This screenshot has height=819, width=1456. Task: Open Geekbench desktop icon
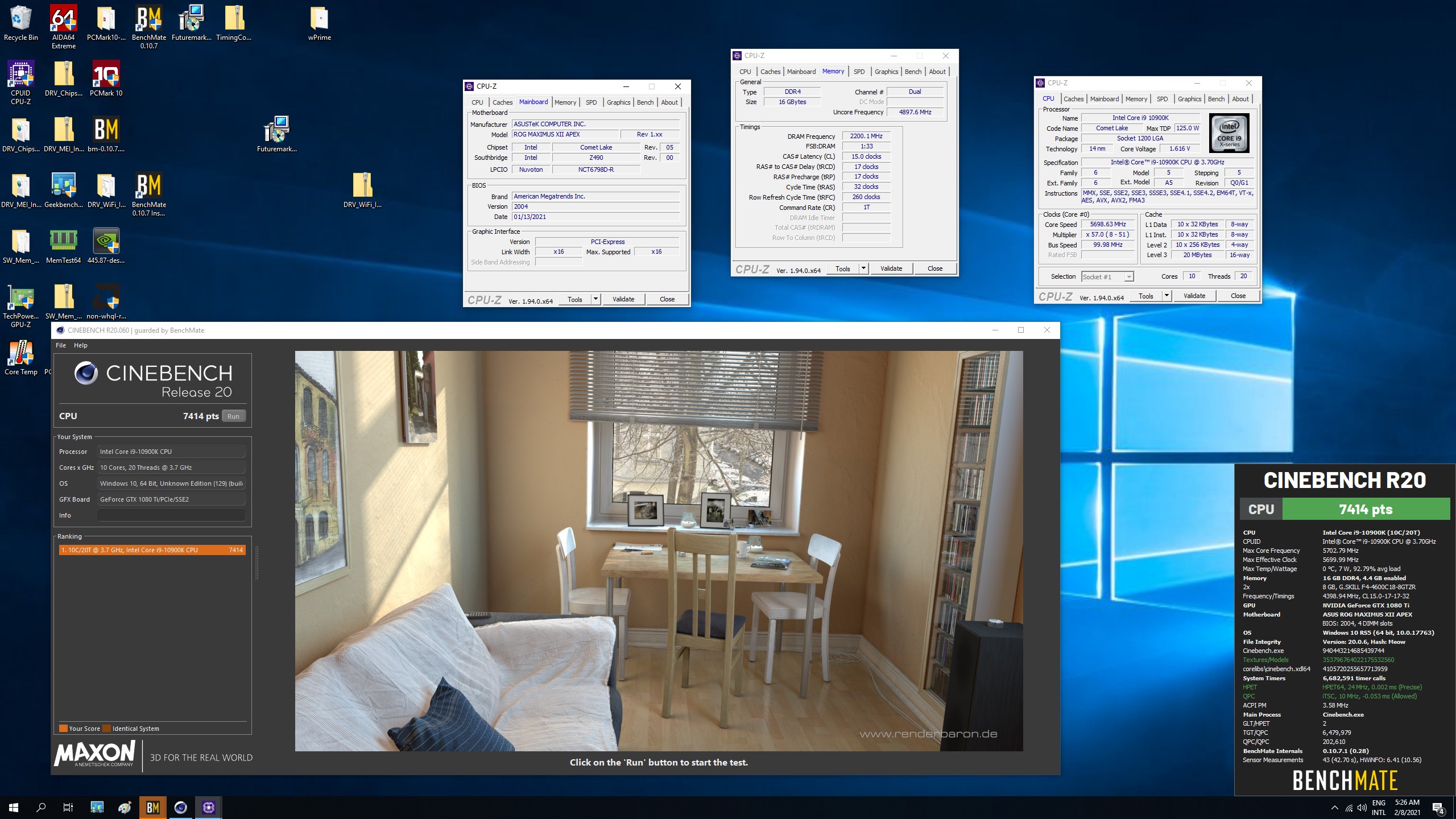64,191
